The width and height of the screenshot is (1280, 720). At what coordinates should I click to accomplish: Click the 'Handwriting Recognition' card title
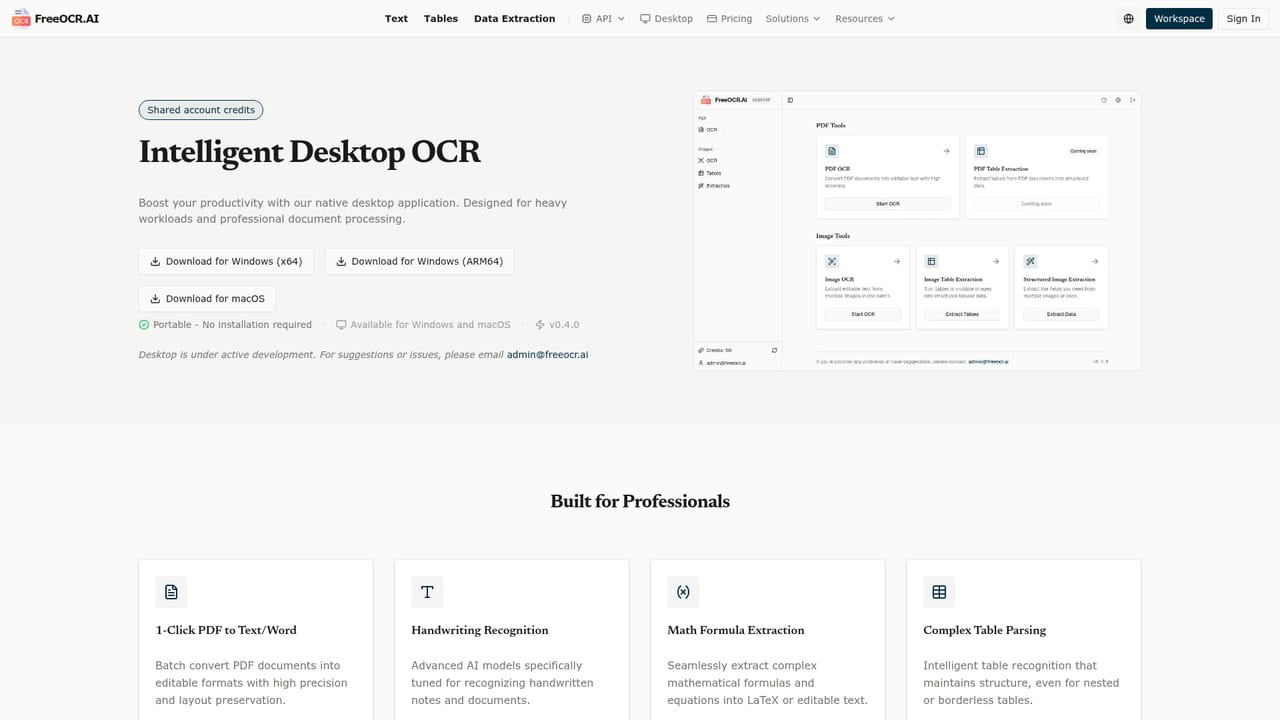(480, 630)
